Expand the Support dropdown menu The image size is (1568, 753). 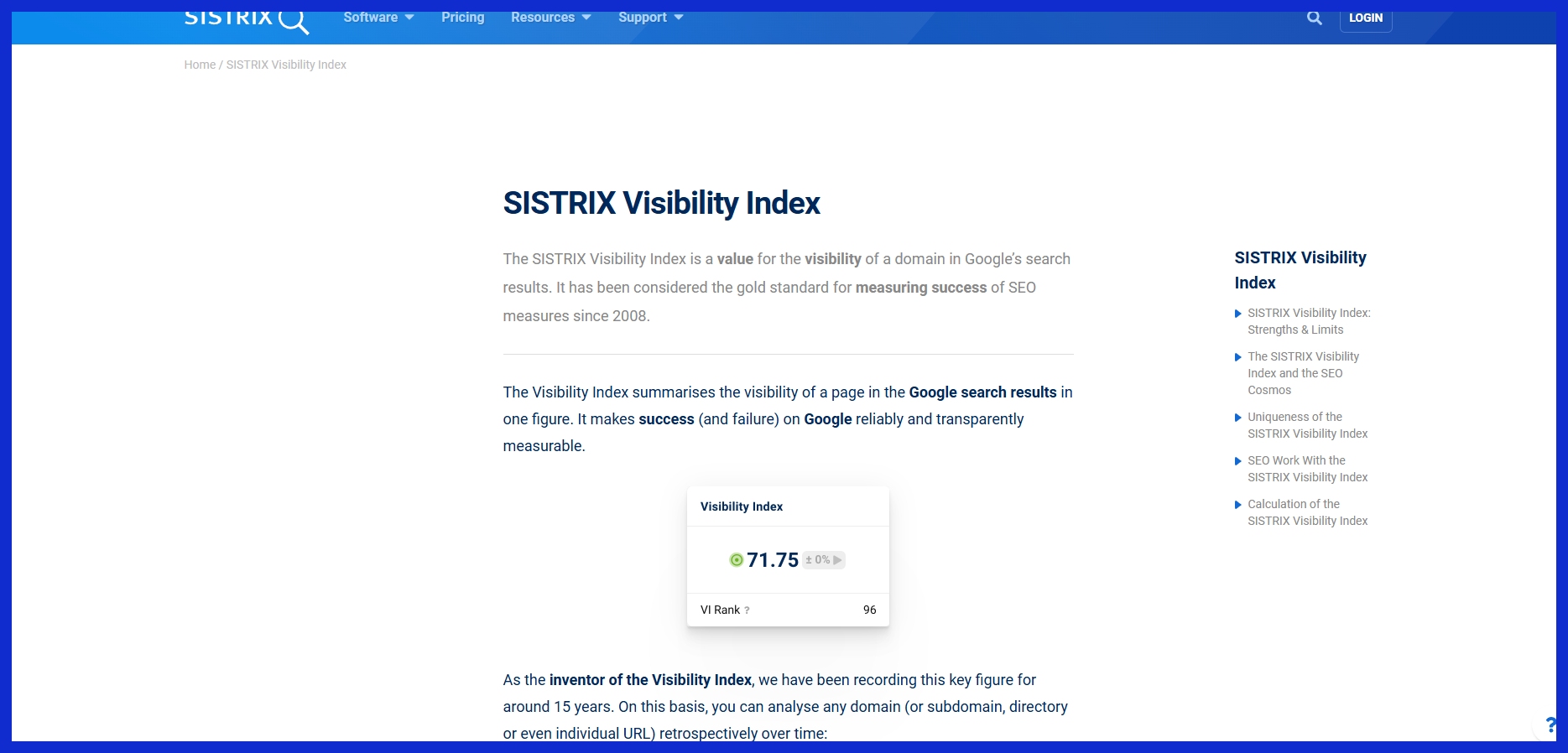pos(651,18)
